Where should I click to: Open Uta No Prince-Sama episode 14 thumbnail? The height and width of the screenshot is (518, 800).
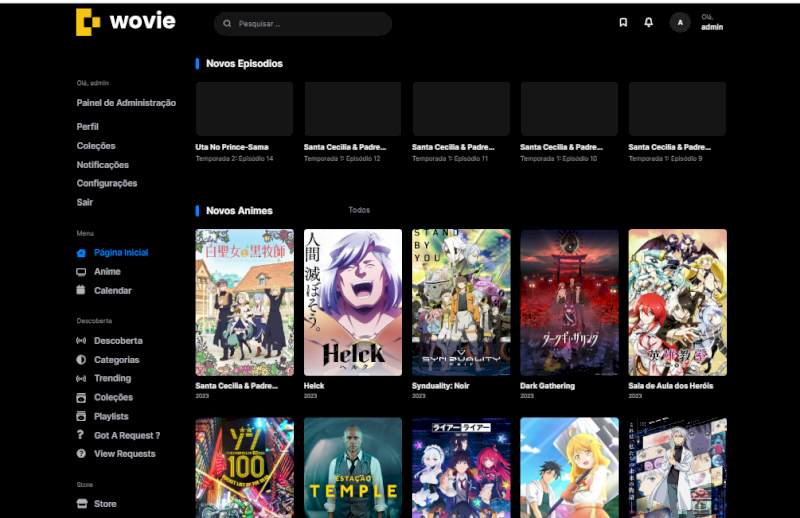coord(244,110)
